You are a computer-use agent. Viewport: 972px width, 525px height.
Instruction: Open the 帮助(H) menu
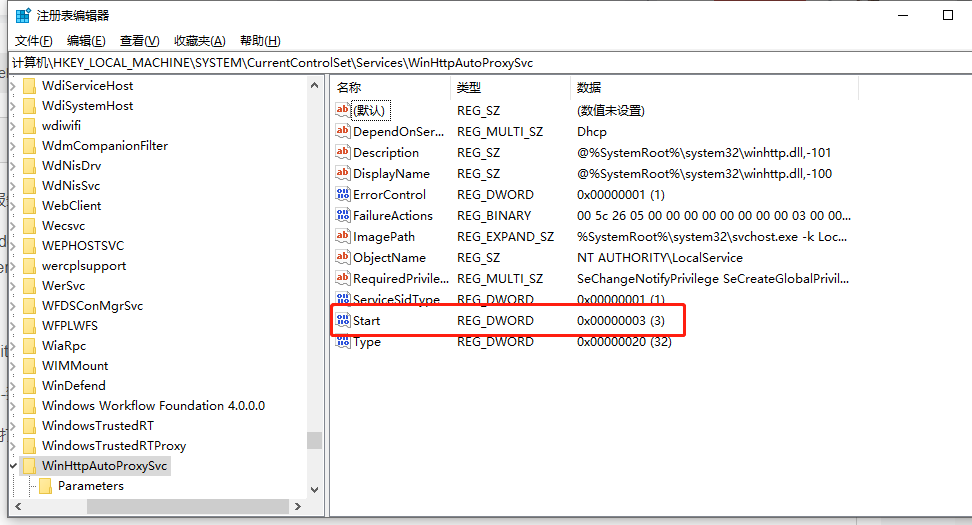coord(260,41)
